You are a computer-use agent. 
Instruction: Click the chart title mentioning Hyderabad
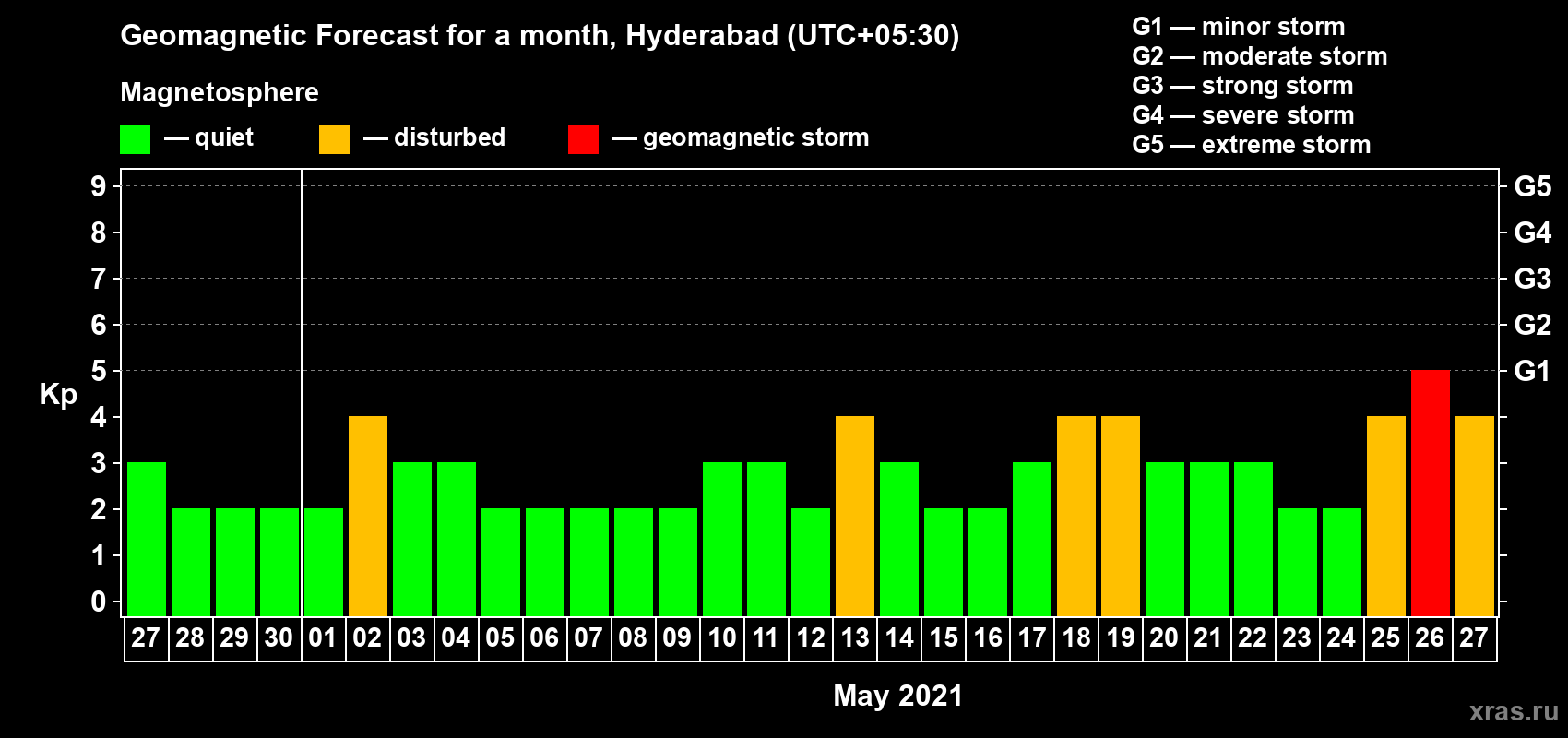coord(540,36)
